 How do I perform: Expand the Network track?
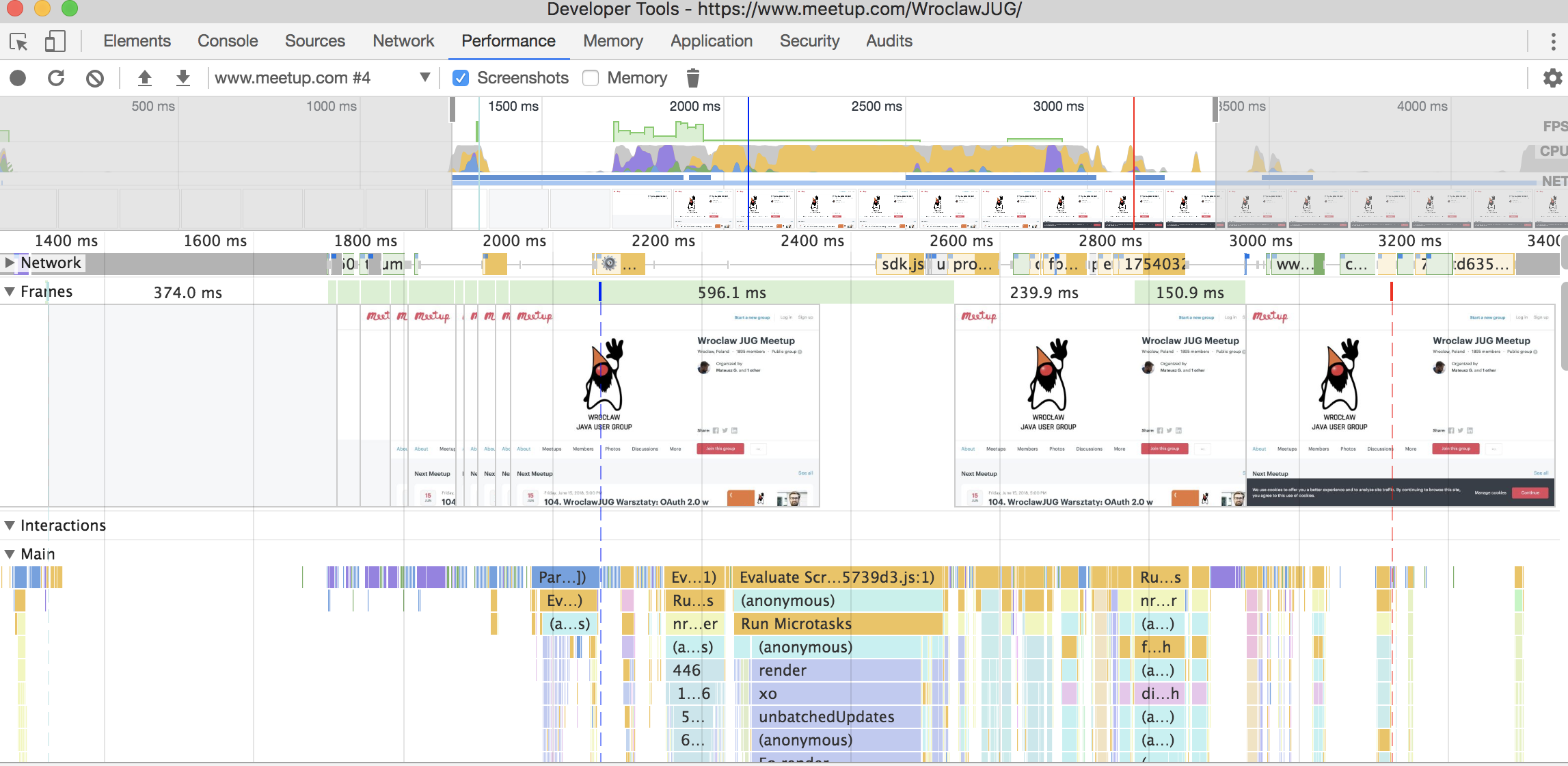[10, 263]
